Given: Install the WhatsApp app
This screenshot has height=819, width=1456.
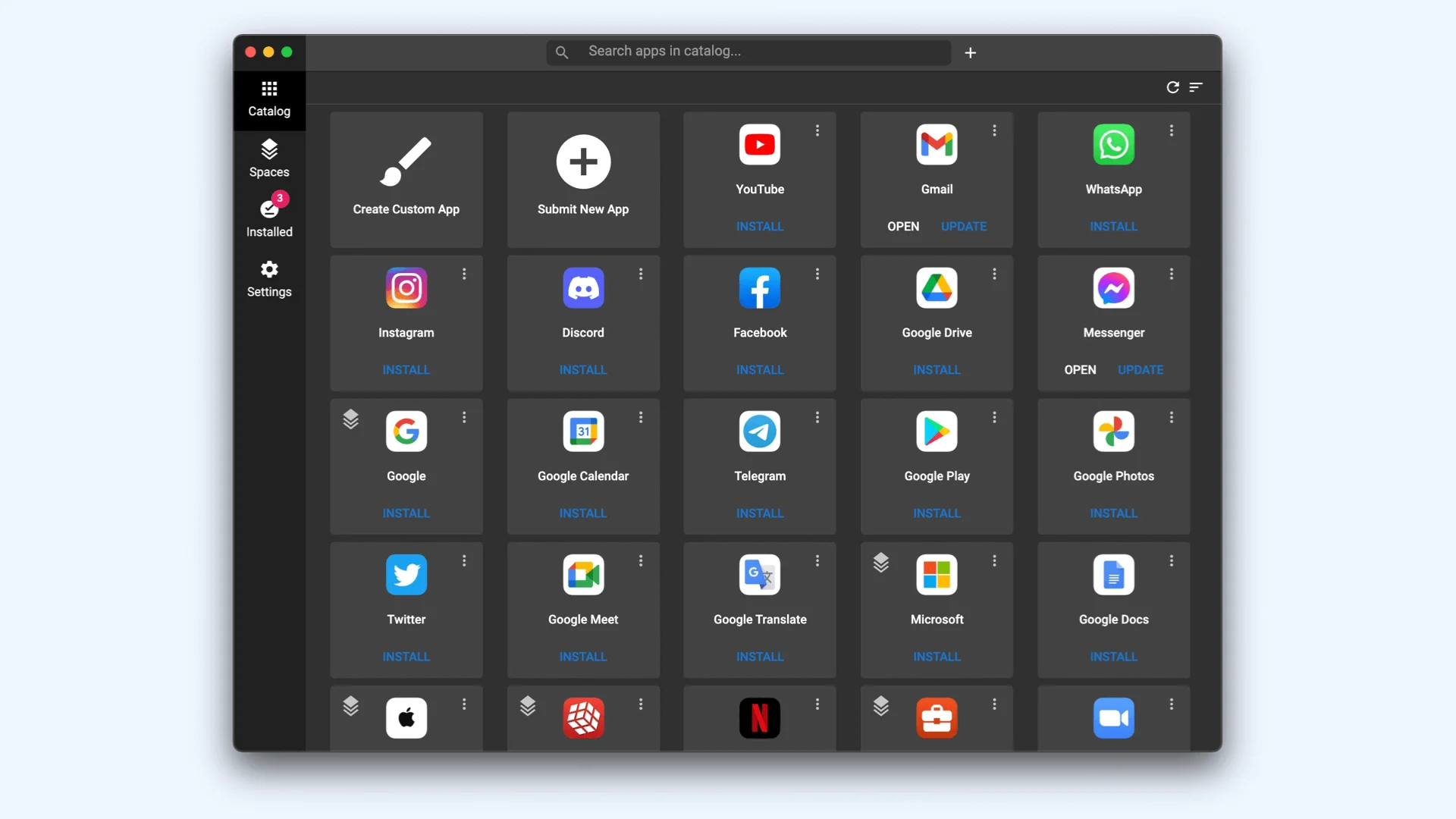Looking at the screenshot, I should [1113, 226].
